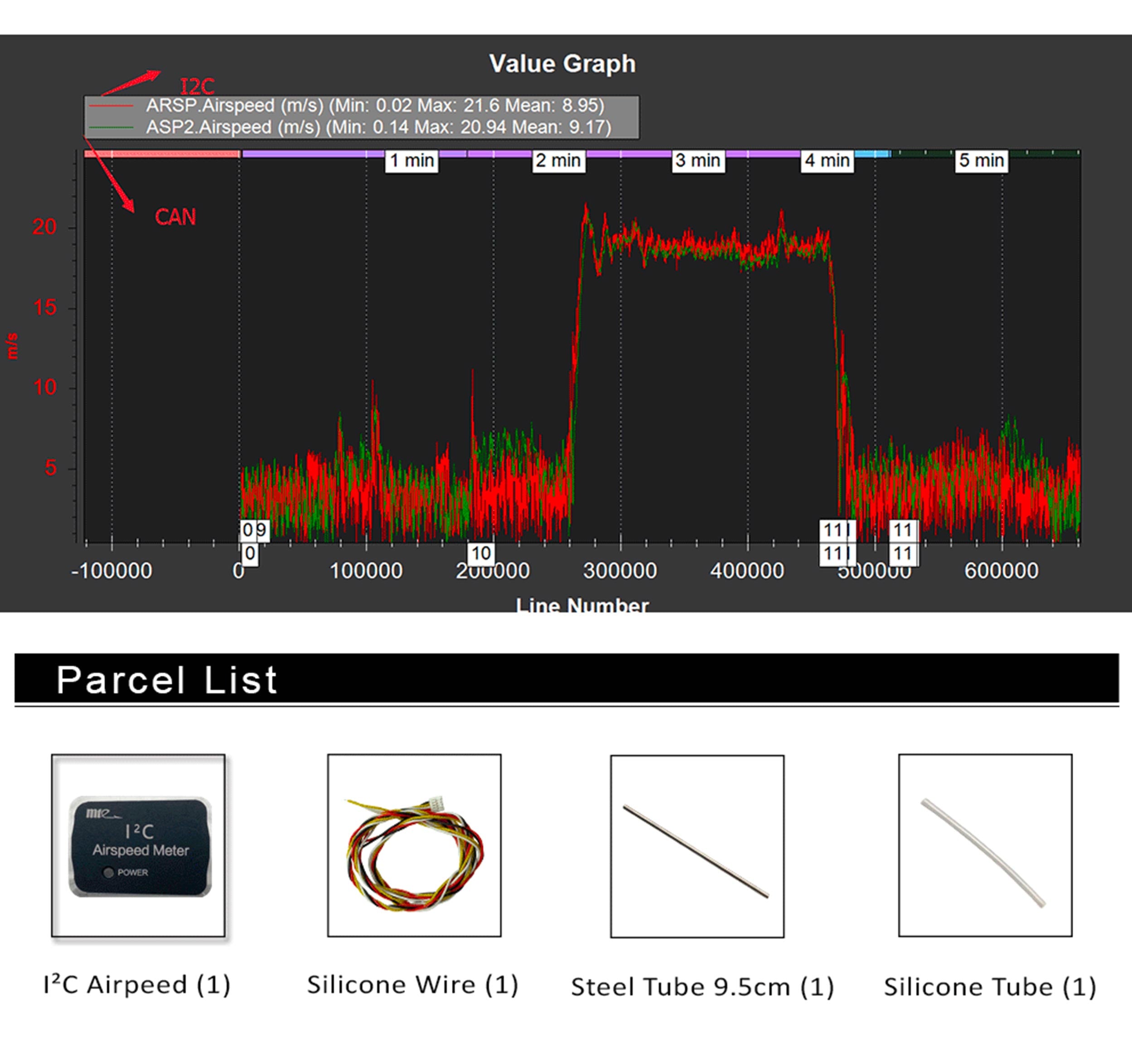Click the red ARSP.Airspeed legend line swatch
The image size is (1132, 1064).
click(x=111, y=106)
